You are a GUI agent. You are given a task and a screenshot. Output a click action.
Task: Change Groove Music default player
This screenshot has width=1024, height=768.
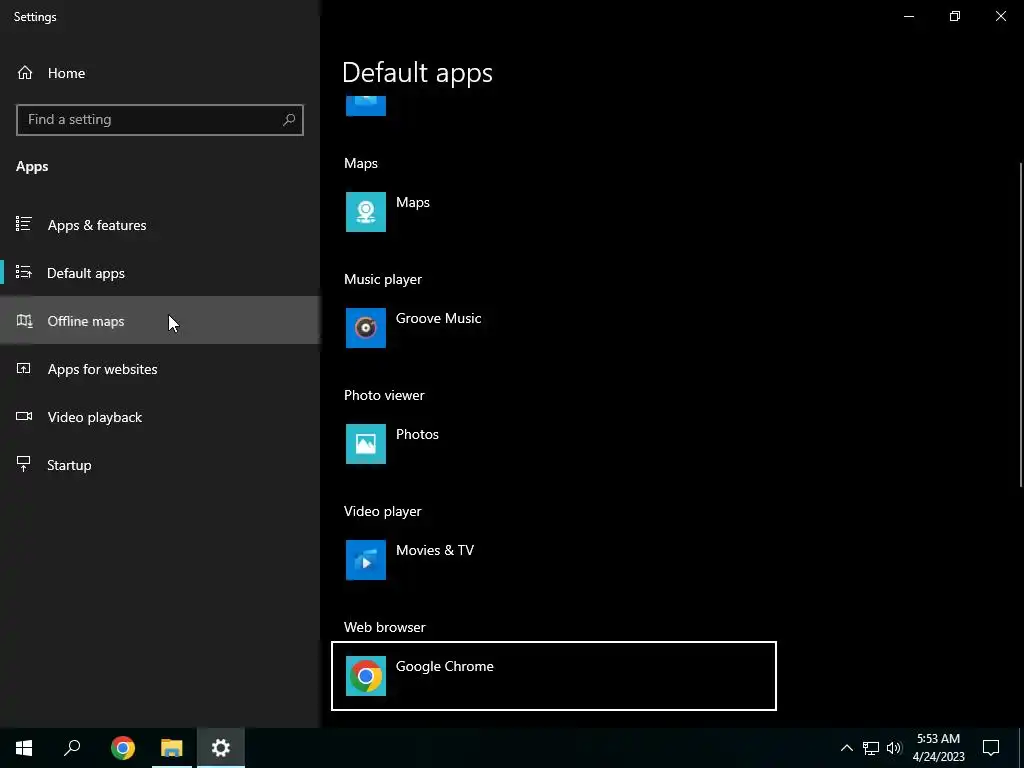click(x=554, y=328)
